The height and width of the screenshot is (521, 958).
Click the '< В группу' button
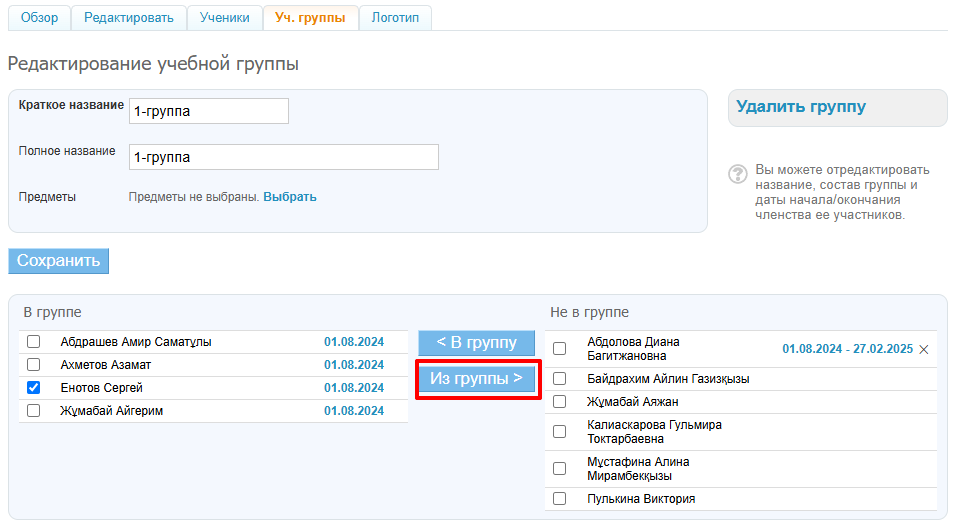pos(477,343)
